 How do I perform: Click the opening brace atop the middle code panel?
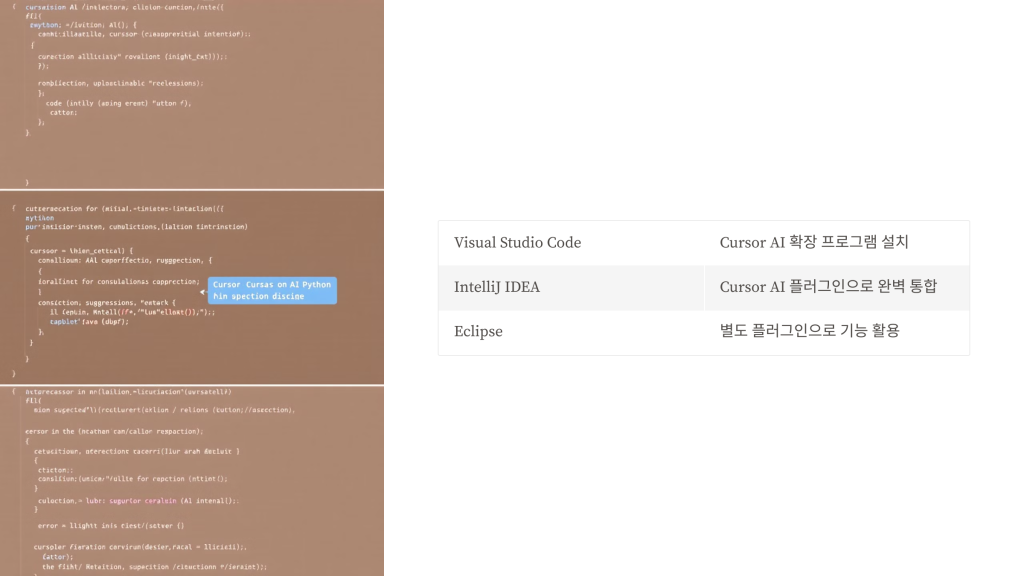14,208
